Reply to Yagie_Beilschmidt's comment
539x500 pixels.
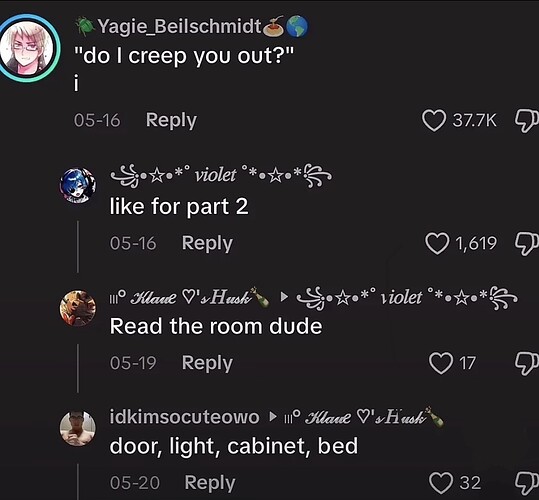tap(171, 121)
